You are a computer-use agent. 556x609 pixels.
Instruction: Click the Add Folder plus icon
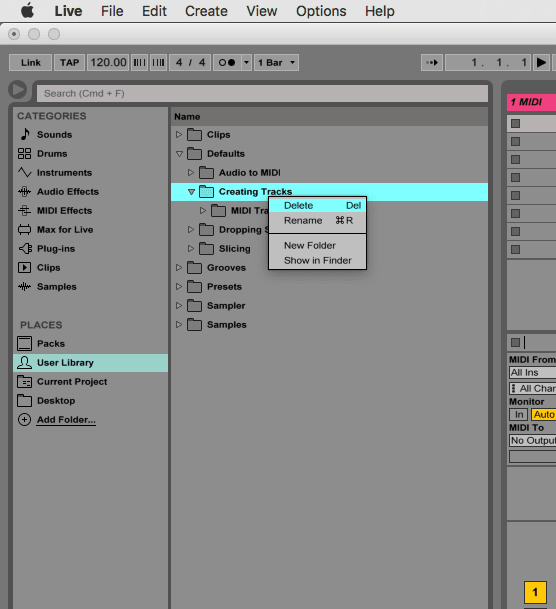[24, 420]
